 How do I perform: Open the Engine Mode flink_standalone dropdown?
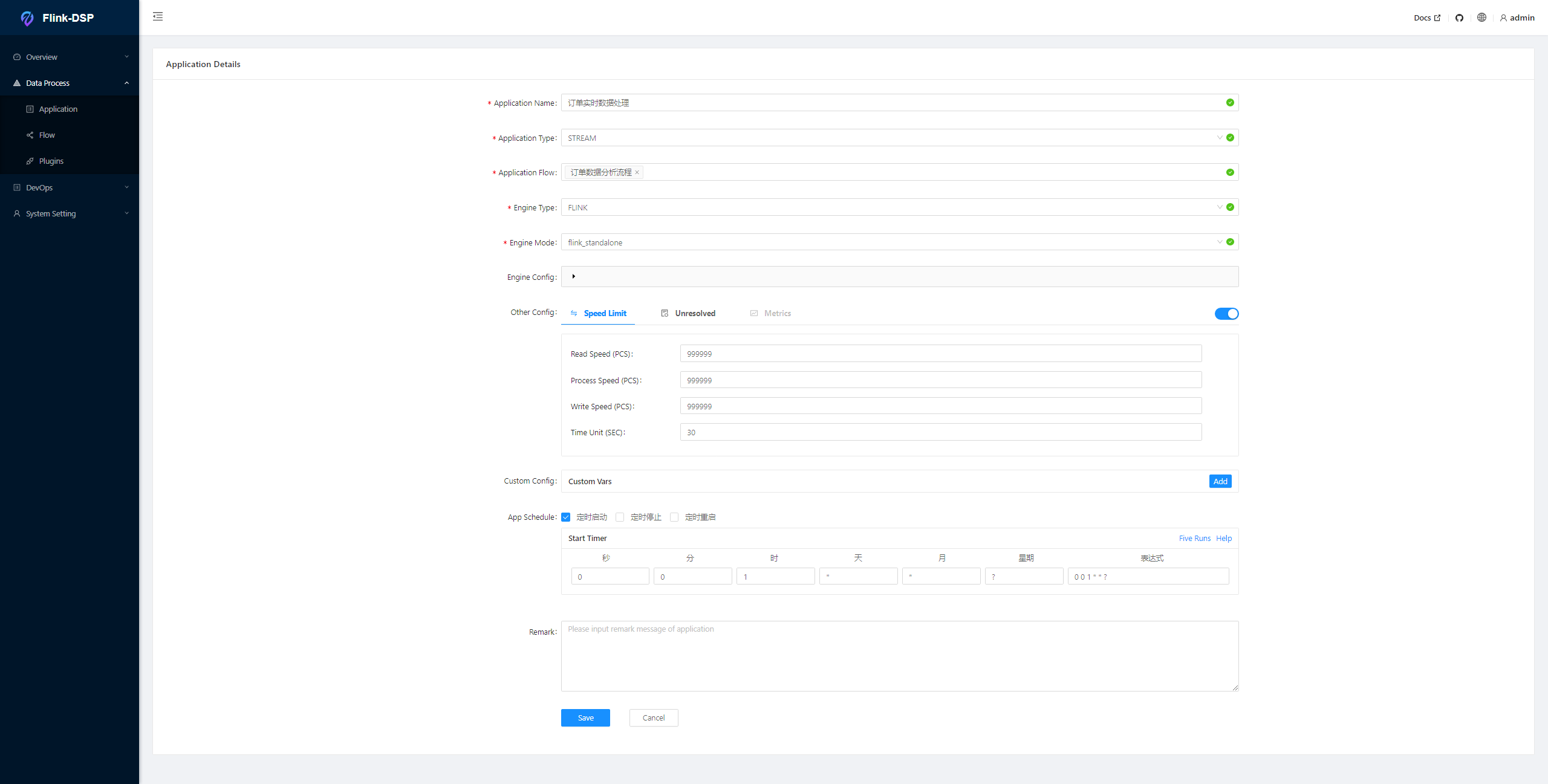coord(889,242)
